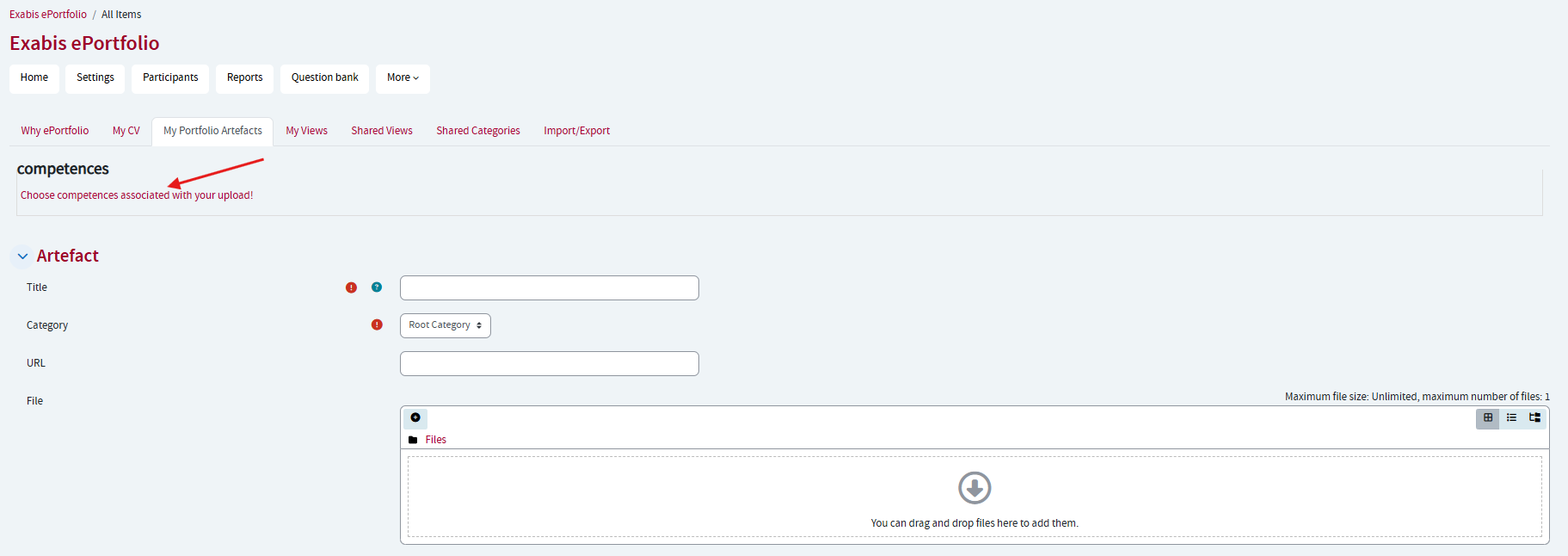This screenshot has width=1568, height=556.
Task: Switch to Shared Categories tab
Action: (x=478, y=131)
